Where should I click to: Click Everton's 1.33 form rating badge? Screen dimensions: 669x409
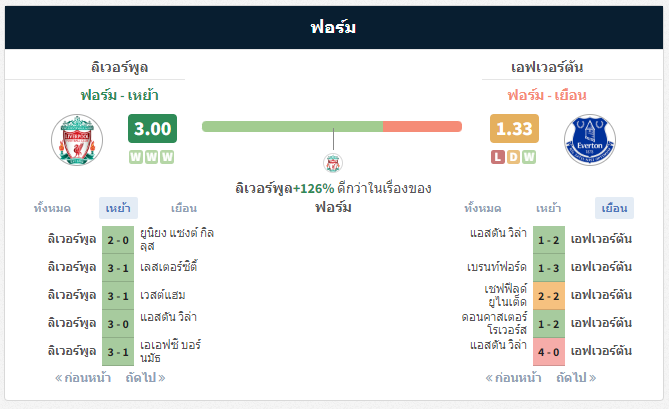pyautogui.click(x=514, y=128)
